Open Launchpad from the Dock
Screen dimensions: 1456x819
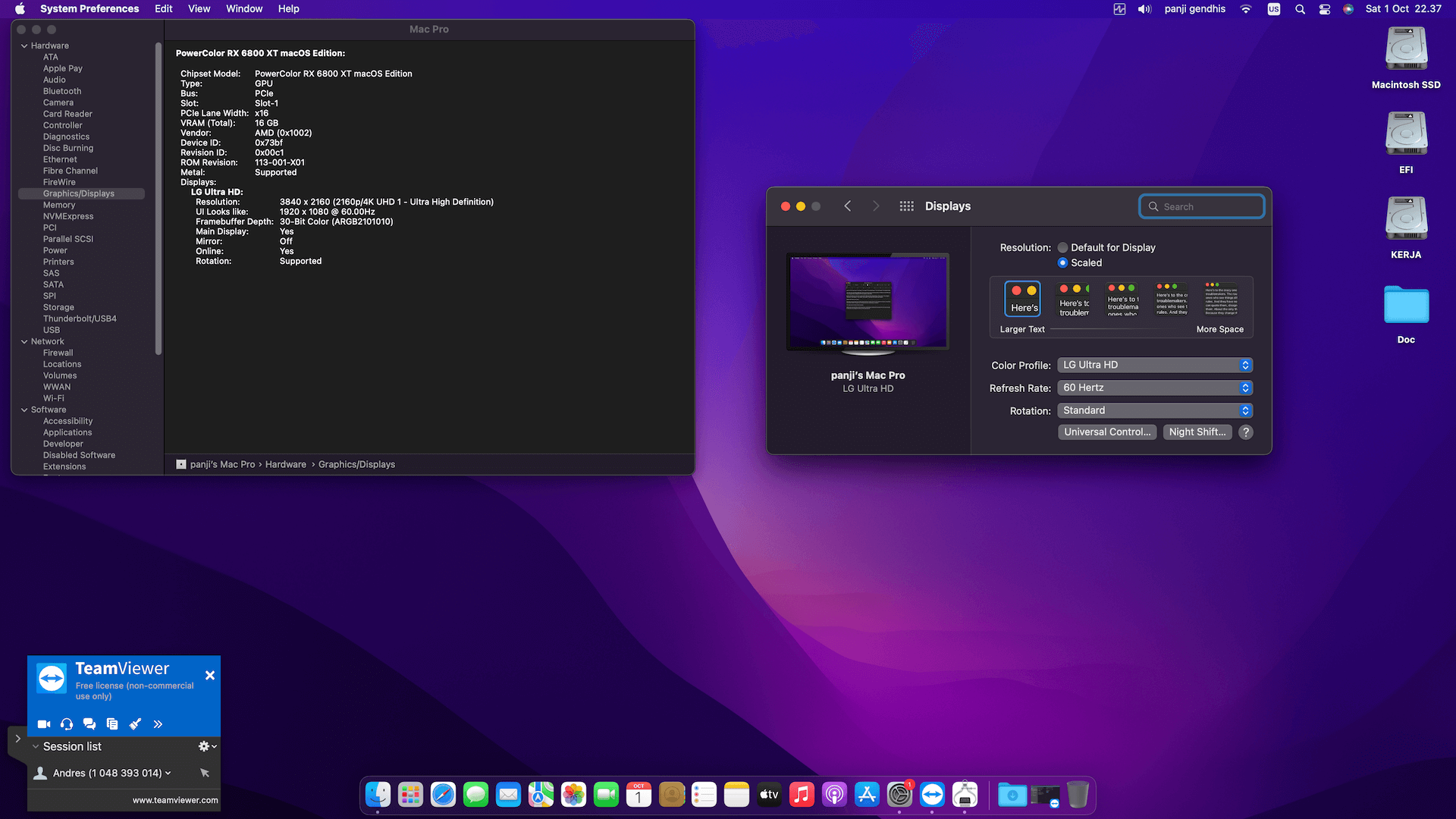[x=410, y=795]
